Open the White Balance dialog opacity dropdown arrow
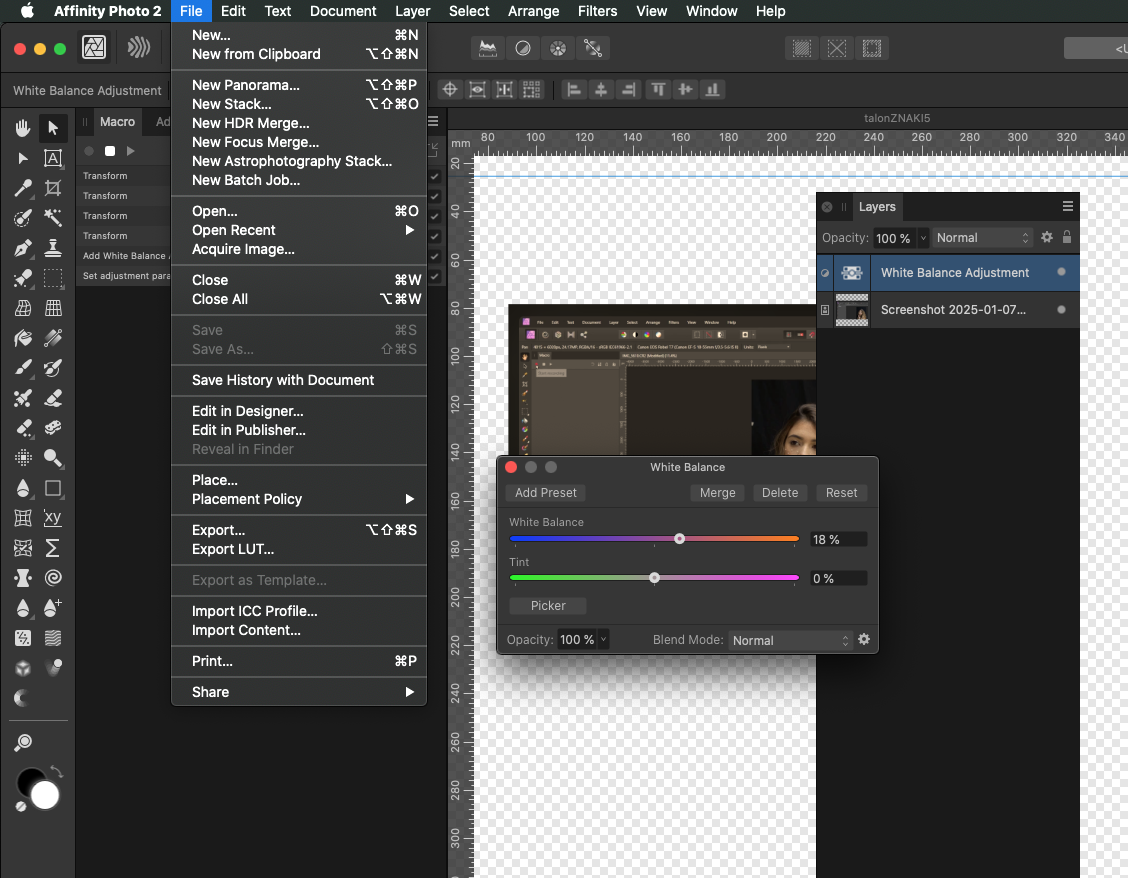1128x878 pixels. tap(603, 639)
